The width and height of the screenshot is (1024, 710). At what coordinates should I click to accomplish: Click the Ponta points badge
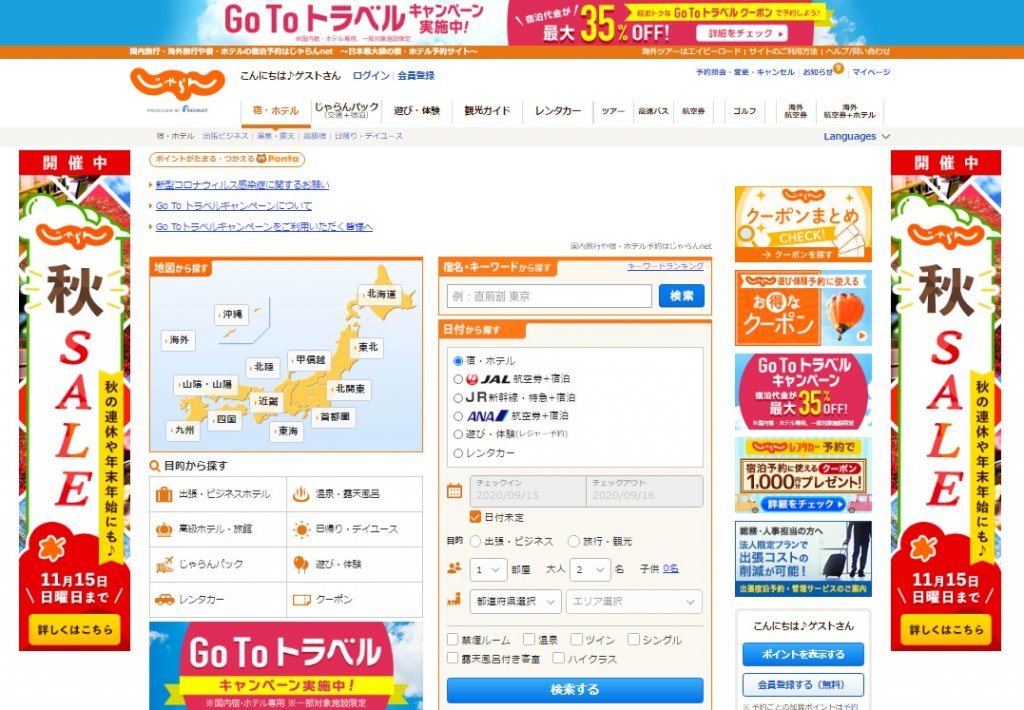pyautogui.click(x=227, y=159)
